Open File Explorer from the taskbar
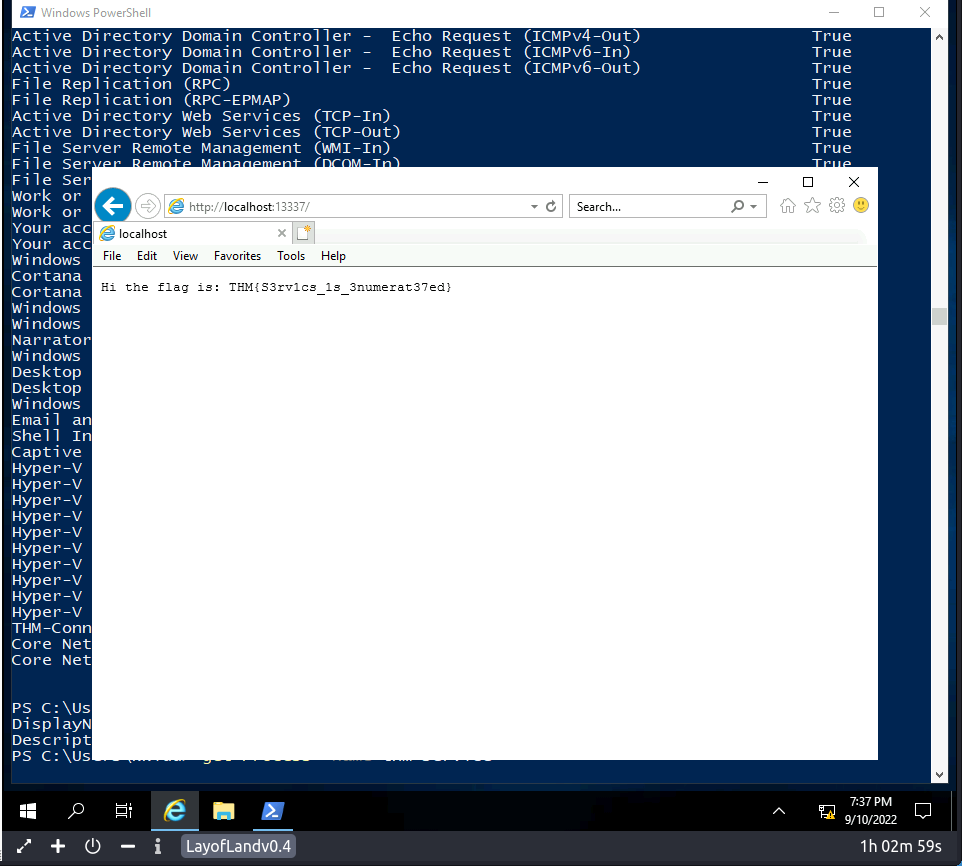962x866 pixels. 224,810
